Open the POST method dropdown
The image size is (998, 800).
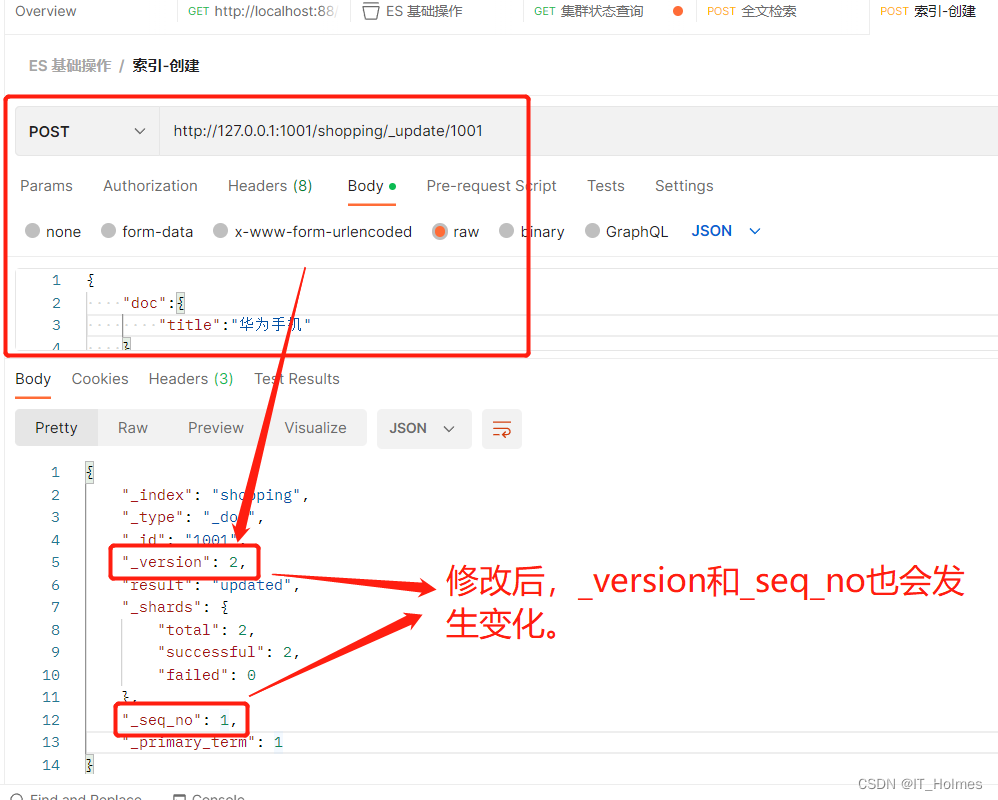point(86,131)
